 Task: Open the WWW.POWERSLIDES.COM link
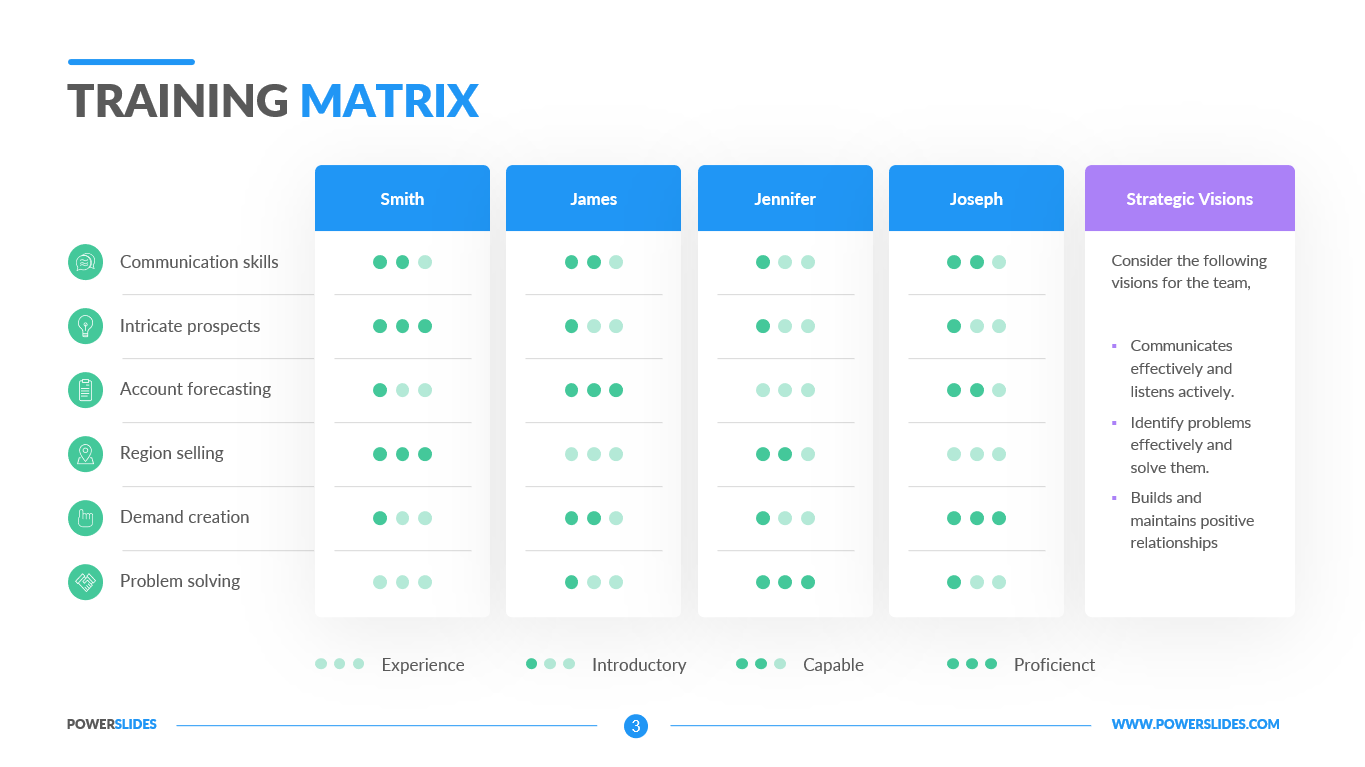[1196, 724]
